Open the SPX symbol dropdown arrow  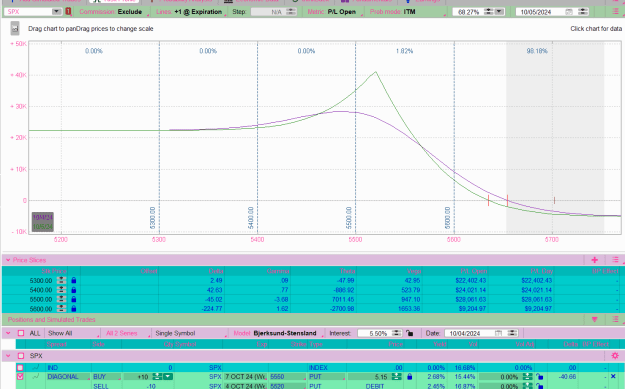[56, 12]
